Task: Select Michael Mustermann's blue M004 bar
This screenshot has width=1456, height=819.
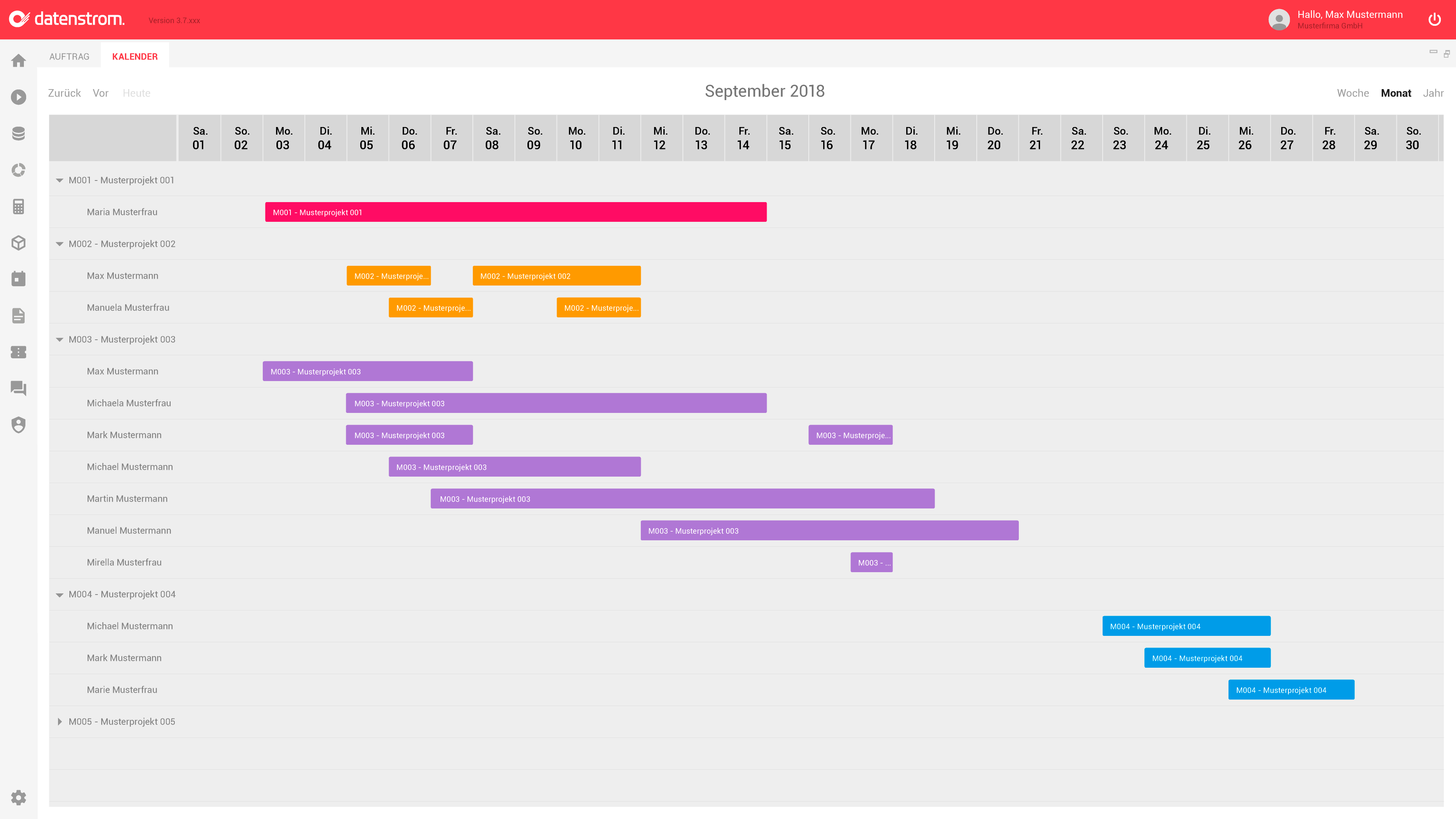Action: point(1186,626)
